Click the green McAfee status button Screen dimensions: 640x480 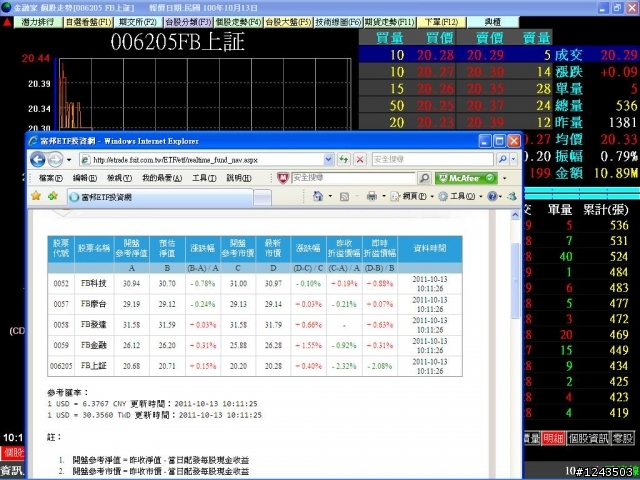(466, 178)
